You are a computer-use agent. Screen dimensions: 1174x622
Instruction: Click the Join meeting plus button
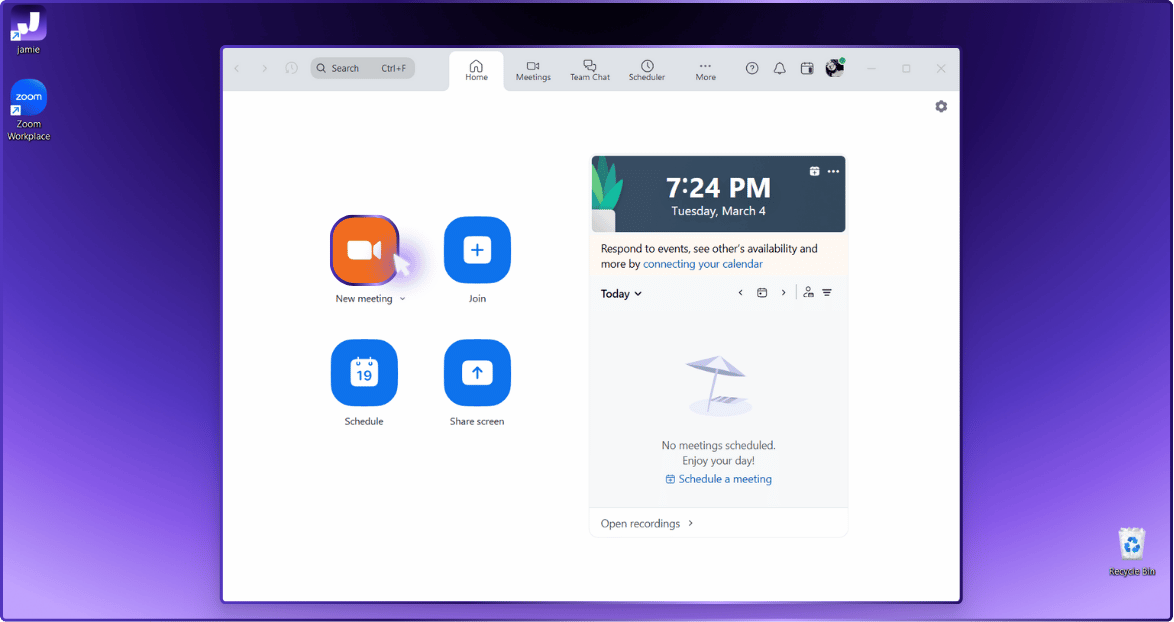point(478,250)
